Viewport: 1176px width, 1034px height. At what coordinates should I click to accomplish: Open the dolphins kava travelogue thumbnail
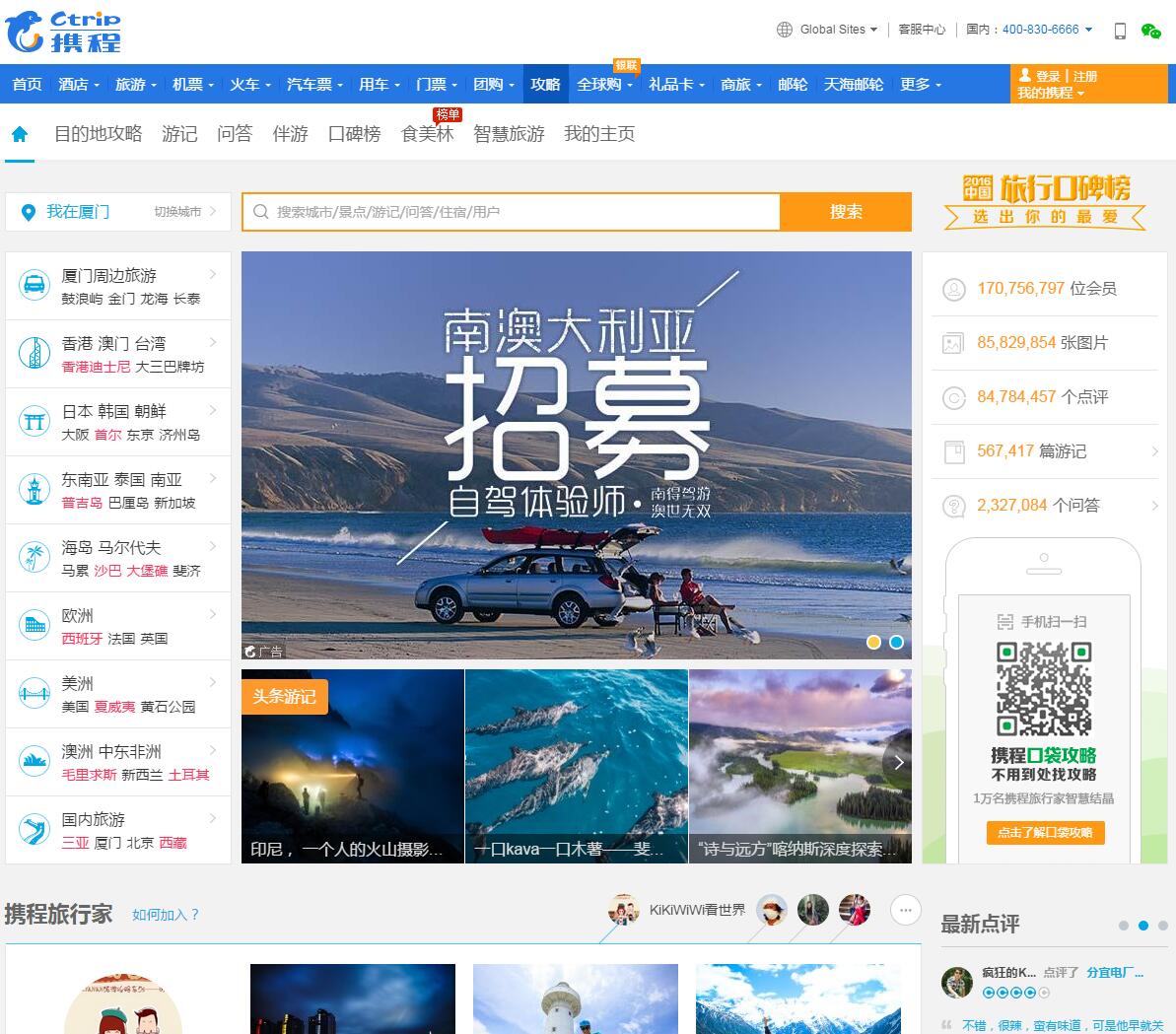click(x=576, y=766)
